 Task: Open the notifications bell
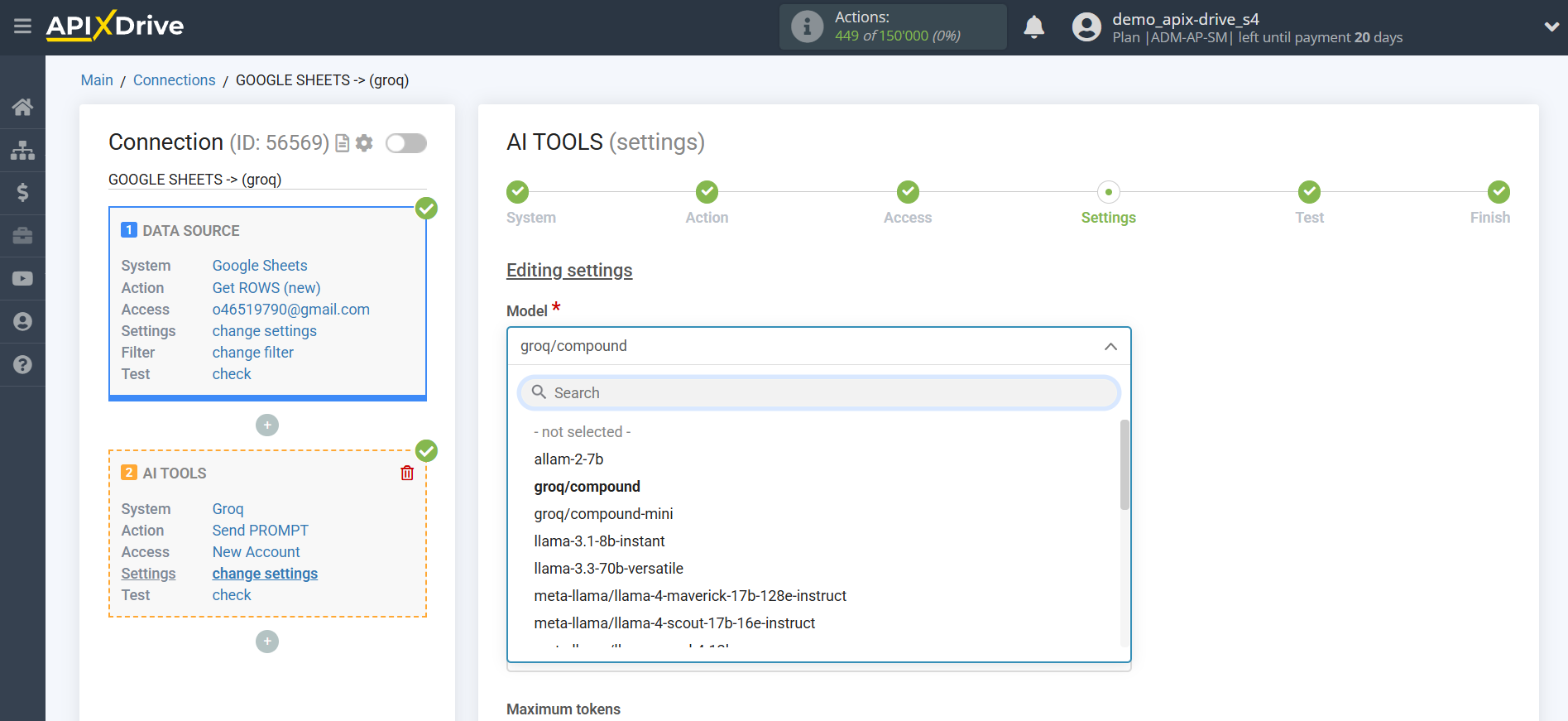(1033, 27)
